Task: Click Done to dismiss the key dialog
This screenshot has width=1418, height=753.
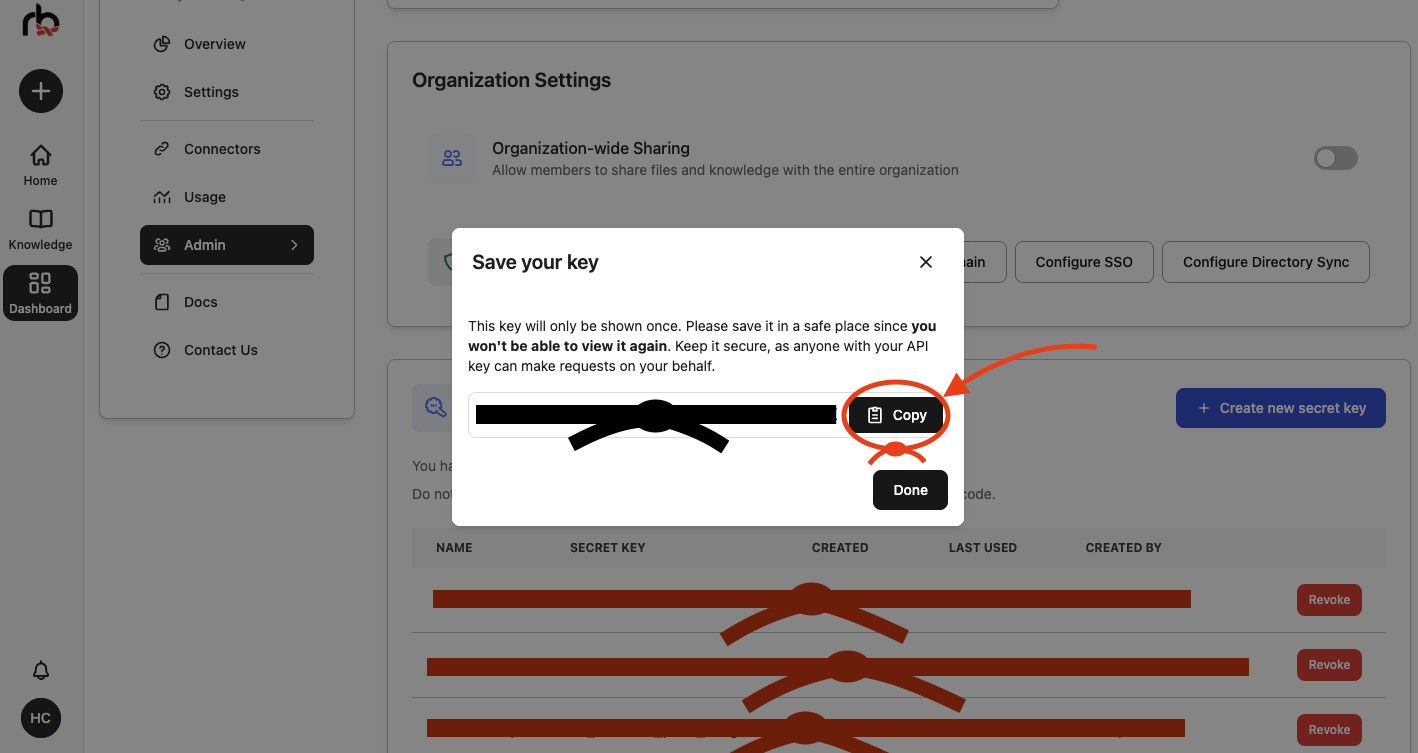Action: click(909, 490)
